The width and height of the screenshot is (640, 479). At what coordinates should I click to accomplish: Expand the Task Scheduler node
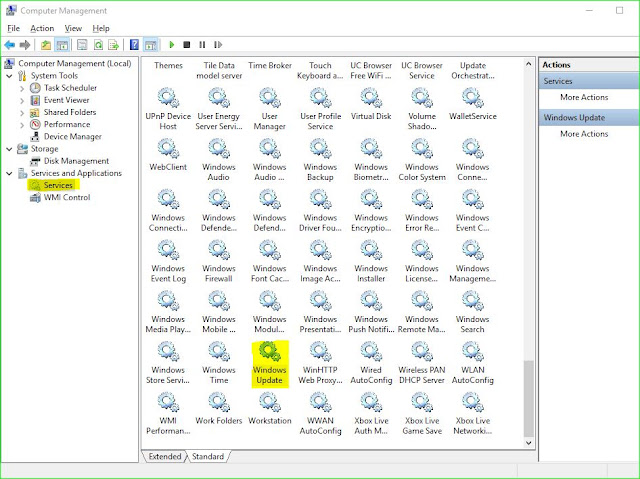pyautogui.click(x=22, y=88)
